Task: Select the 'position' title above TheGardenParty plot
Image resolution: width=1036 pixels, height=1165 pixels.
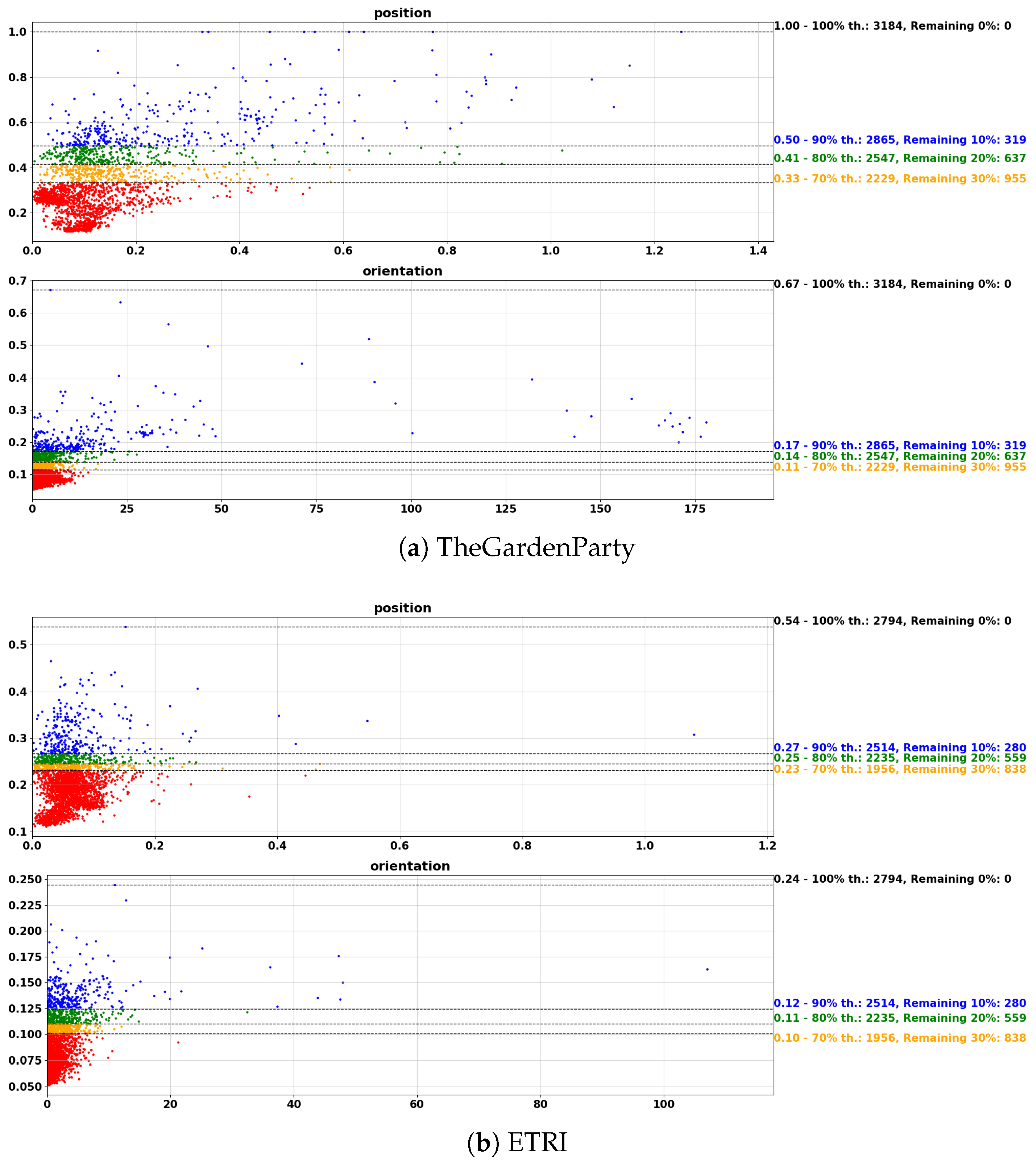Action: [x=402, y=13]
